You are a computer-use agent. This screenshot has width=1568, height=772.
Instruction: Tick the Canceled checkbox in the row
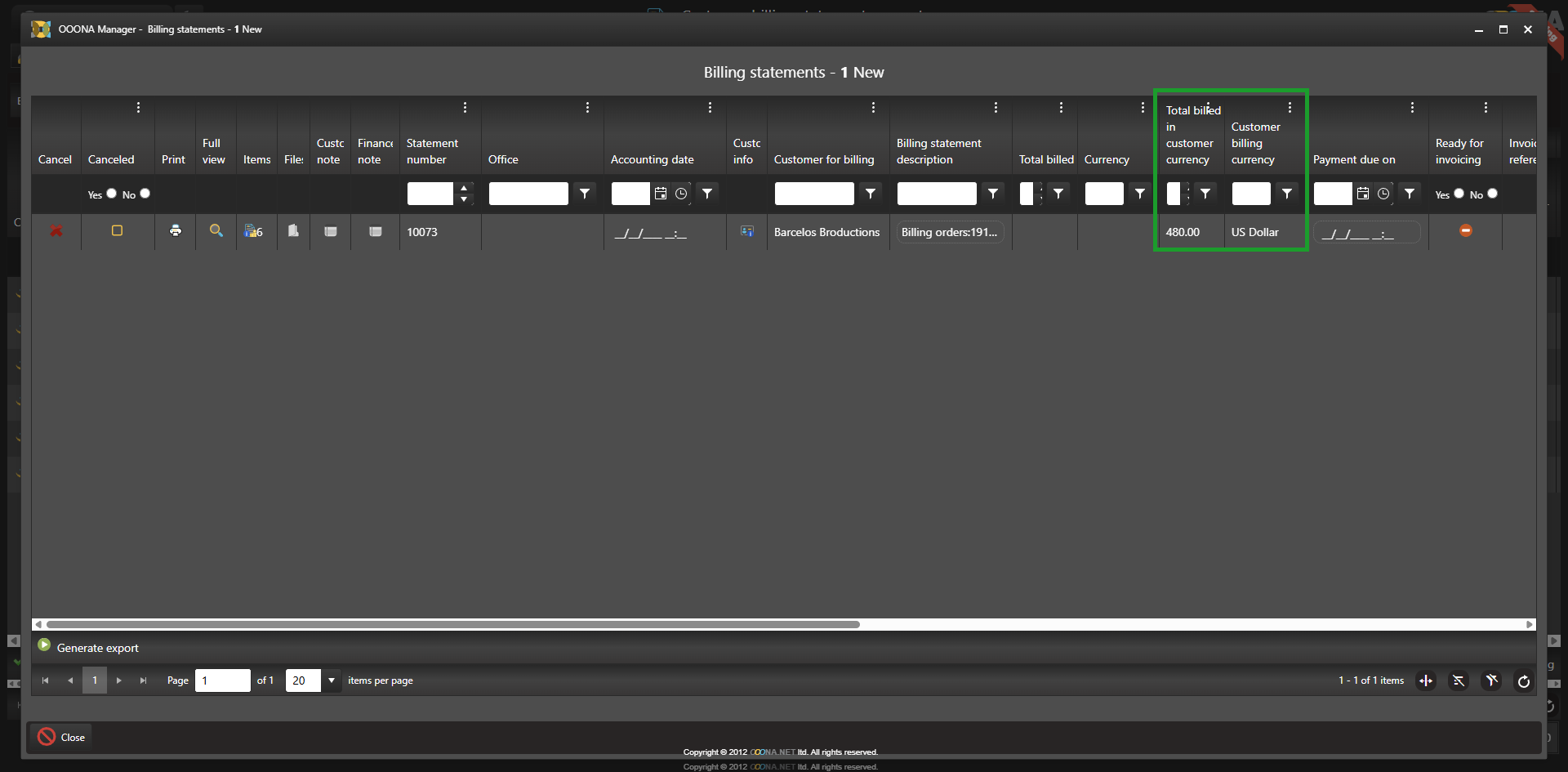point(117,231)
